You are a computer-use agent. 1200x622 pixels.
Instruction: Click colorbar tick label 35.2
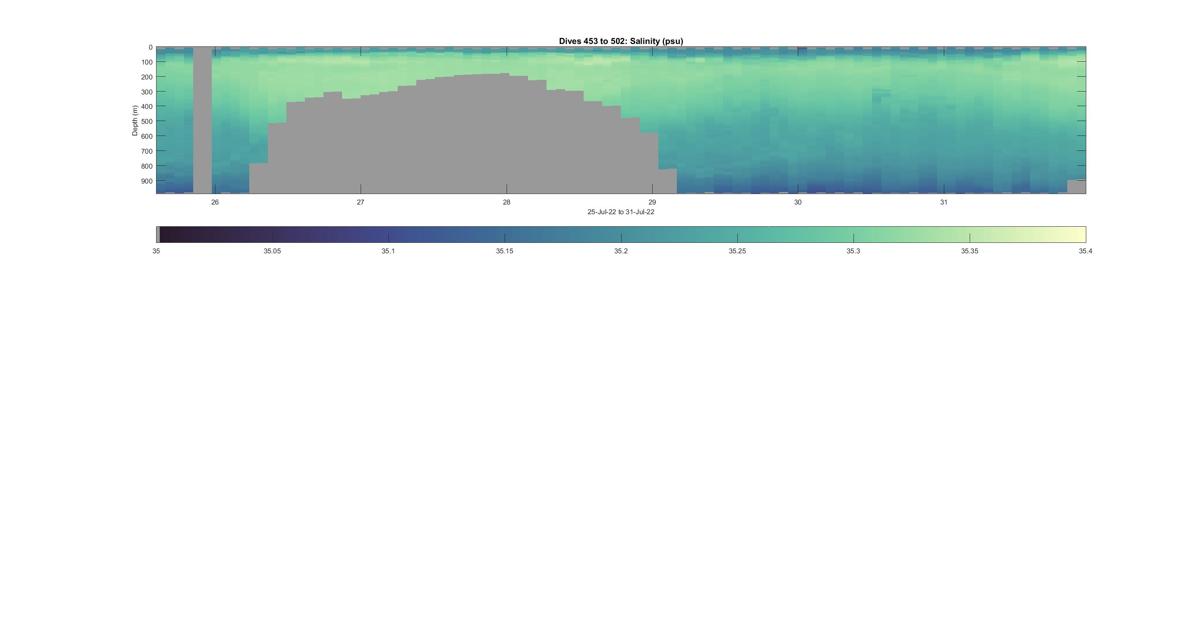[x=621, y=251]
